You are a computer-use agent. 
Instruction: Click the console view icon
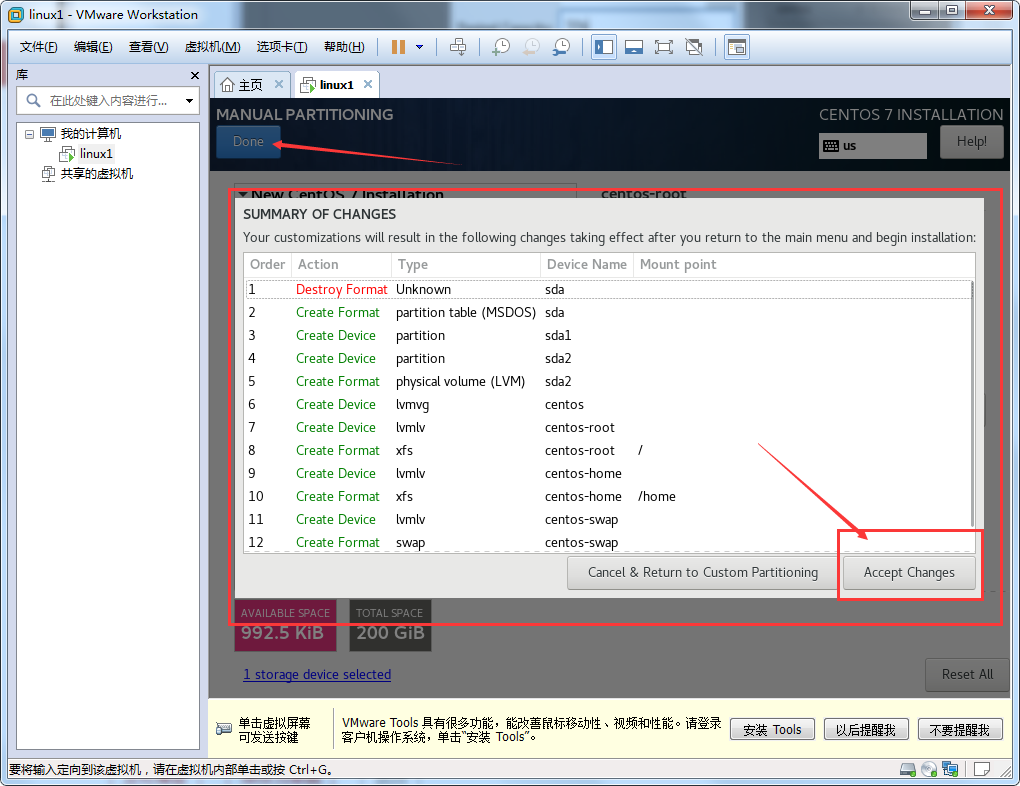(736, 47)
